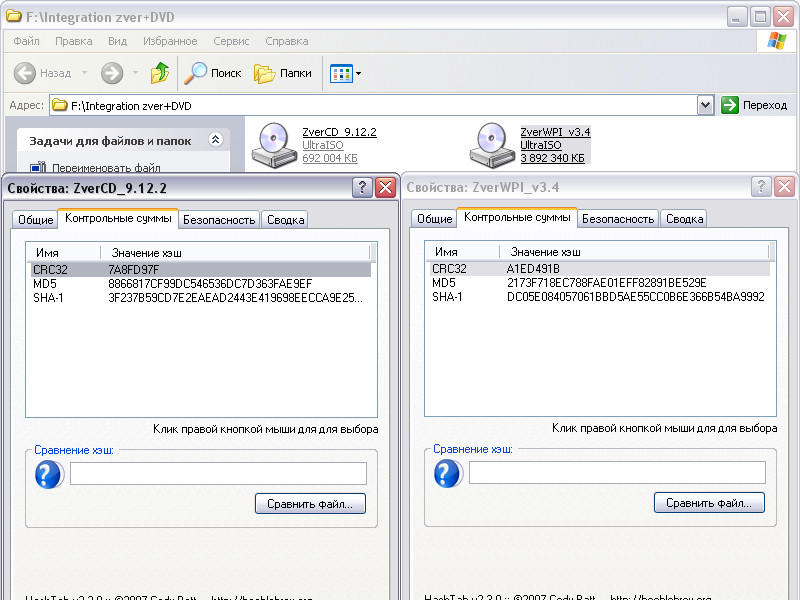Open the Поиск search tool
The height and width of the screenshot is (600, 800).
(213, 73)
